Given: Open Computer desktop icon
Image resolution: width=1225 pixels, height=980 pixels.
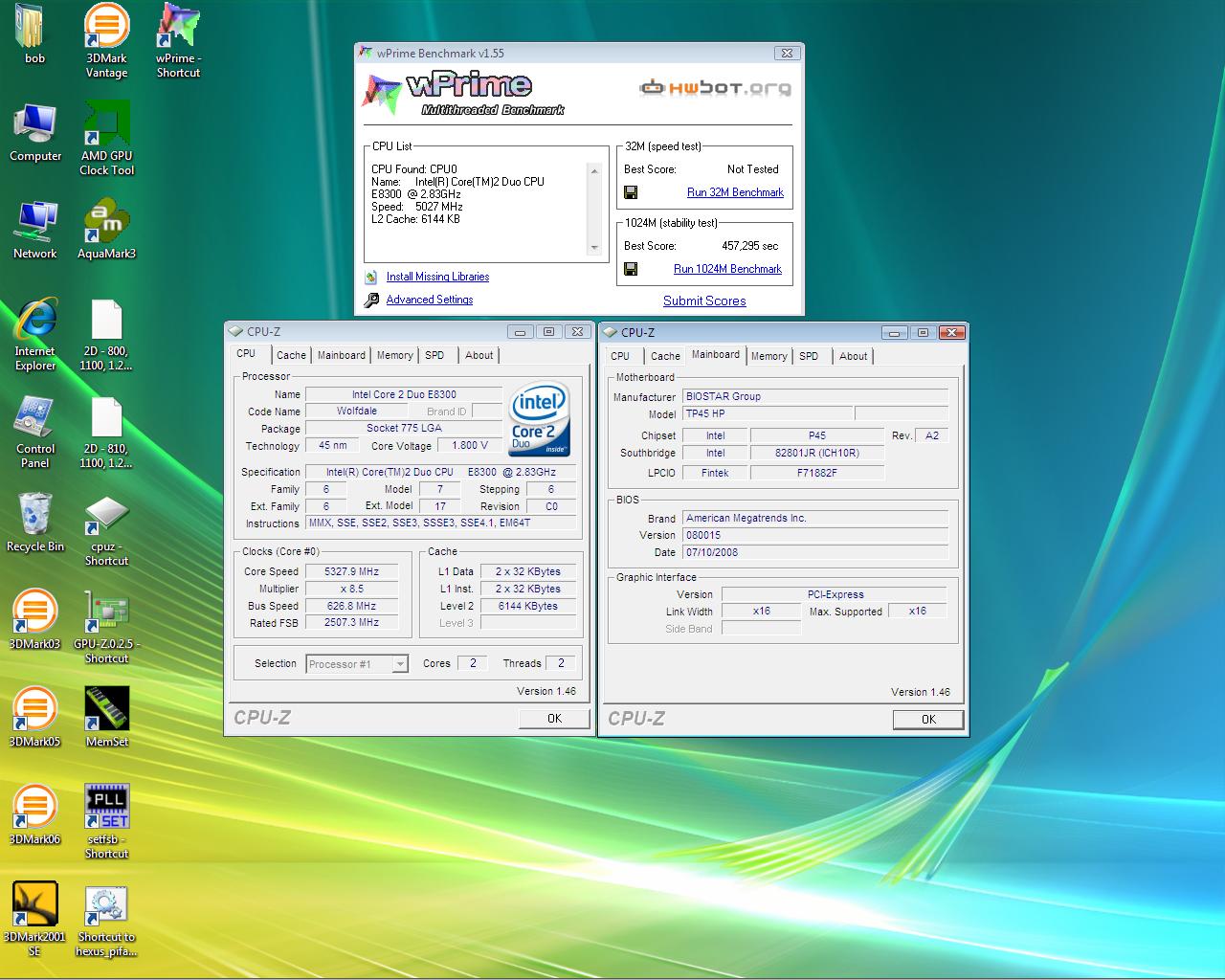Looking at the screenshot, I should (x=35, y=132).
